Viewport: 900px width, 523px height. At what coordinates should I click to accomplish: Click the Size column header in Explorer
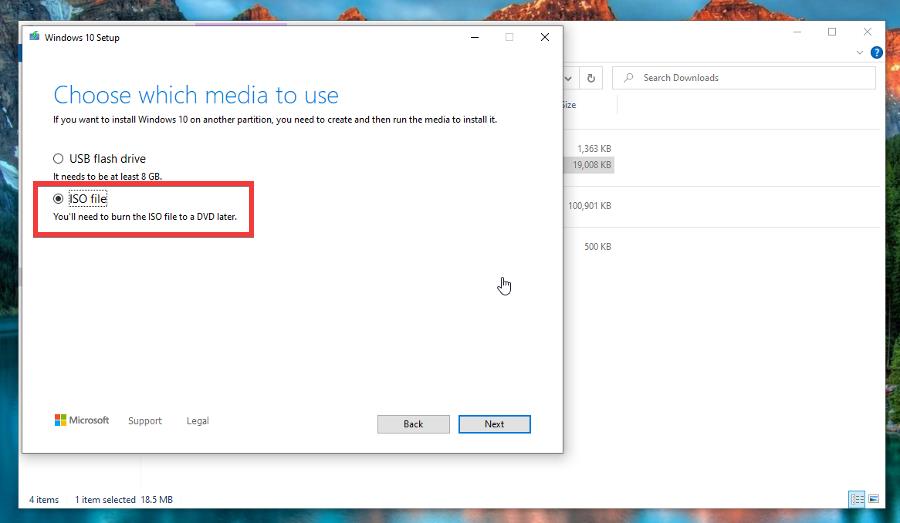click(x=569, y=104)
